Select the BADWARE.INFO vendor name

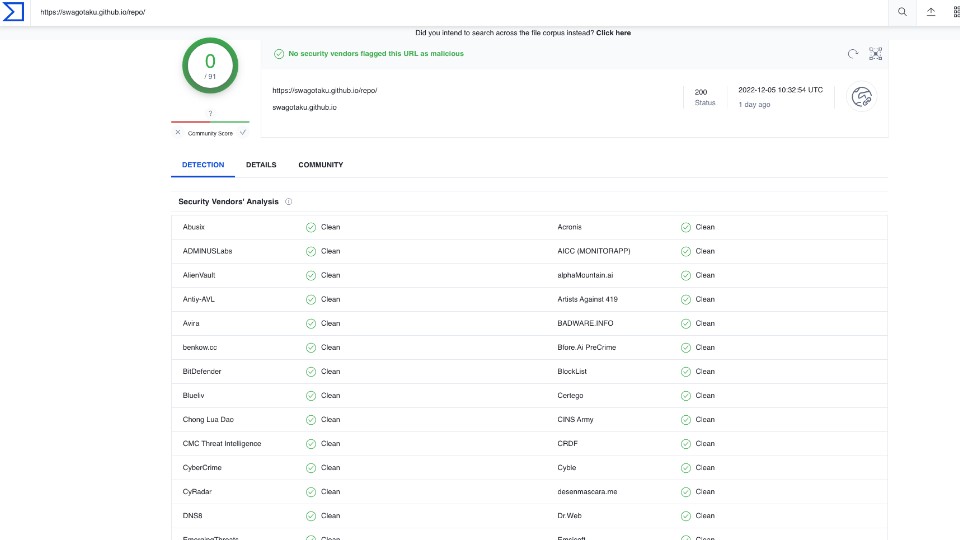click(x=585, y=323)
